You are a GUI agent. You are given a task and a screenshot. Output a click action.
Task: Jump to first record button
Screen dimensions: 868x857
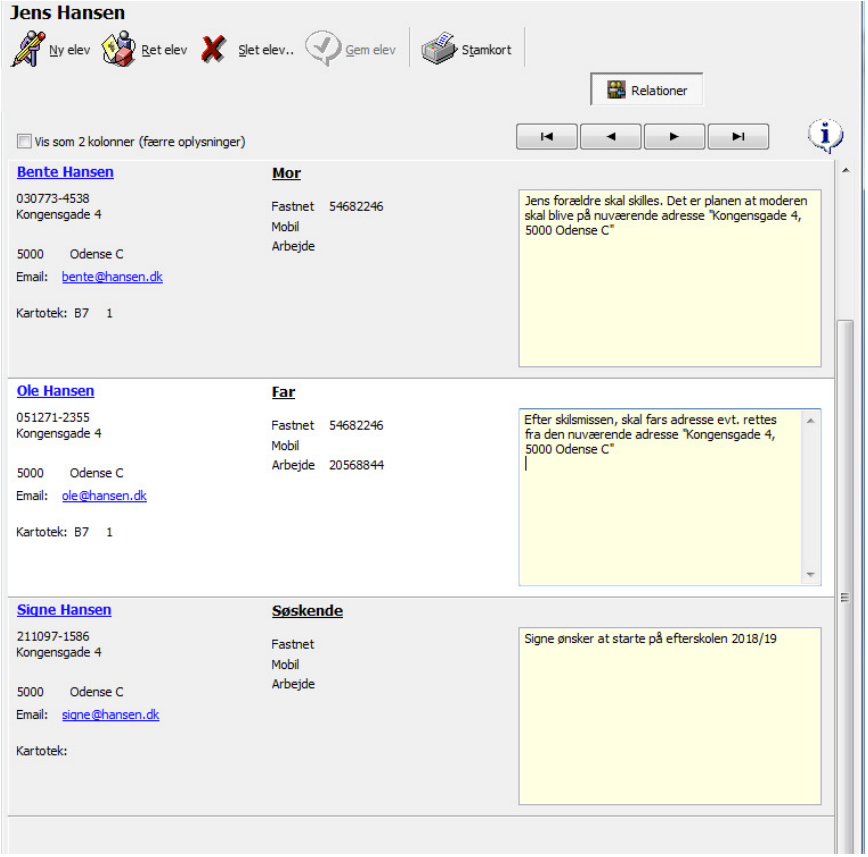click(x=547, y=136)
